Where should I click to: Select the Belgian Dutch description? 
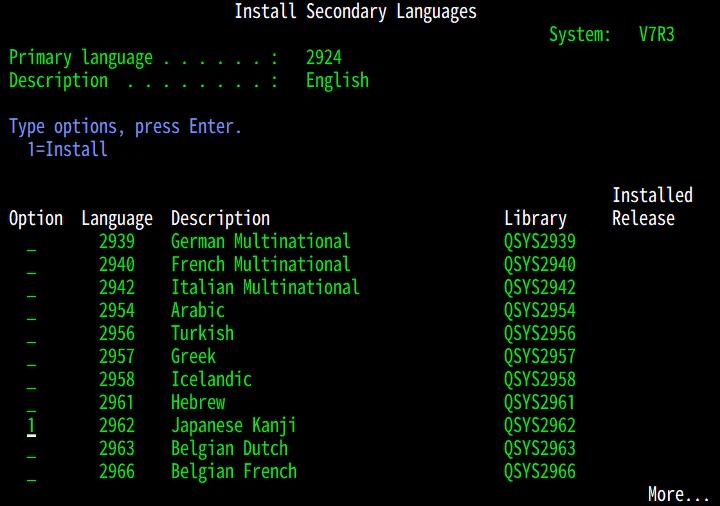click(229, 449)
